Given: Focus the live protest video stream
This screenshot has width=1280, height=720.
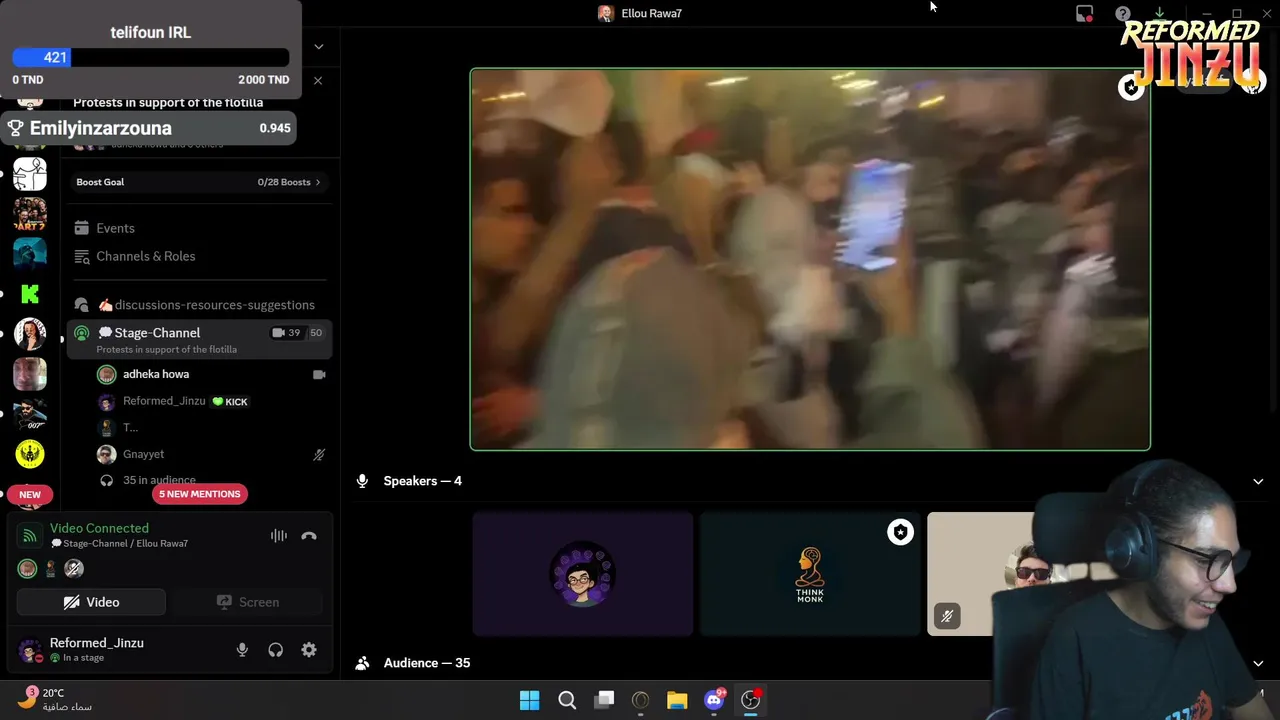Looking at the screenshot, I should (x=810, y=259).
